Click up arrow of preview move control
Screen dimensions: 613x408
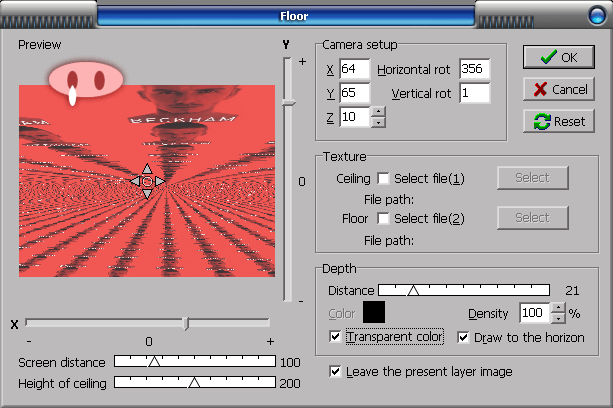point(147,169)
